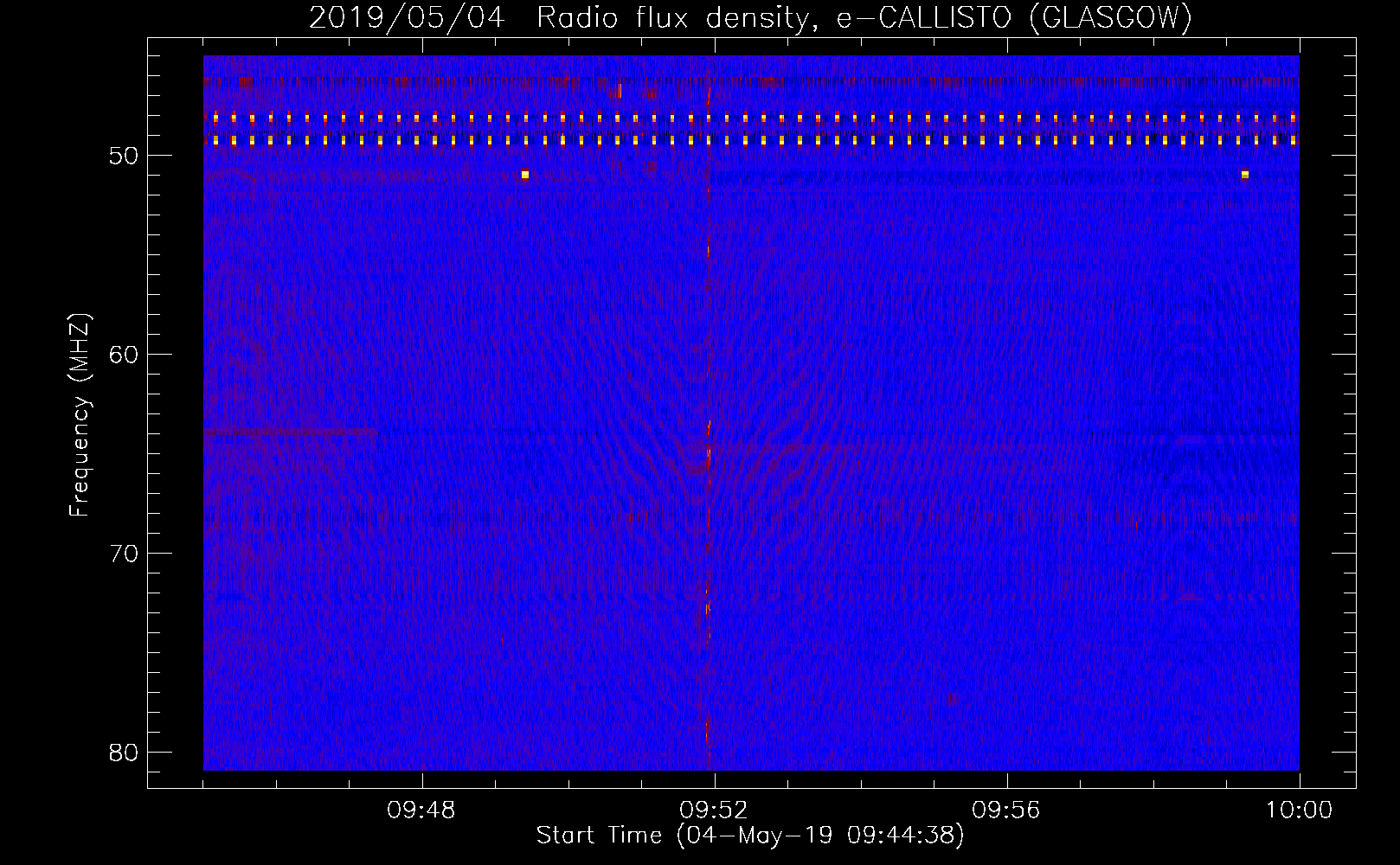Click the 80 frequency tick label
The image size is (1400, 865).
pyautogui.click(x=124, y=753)
